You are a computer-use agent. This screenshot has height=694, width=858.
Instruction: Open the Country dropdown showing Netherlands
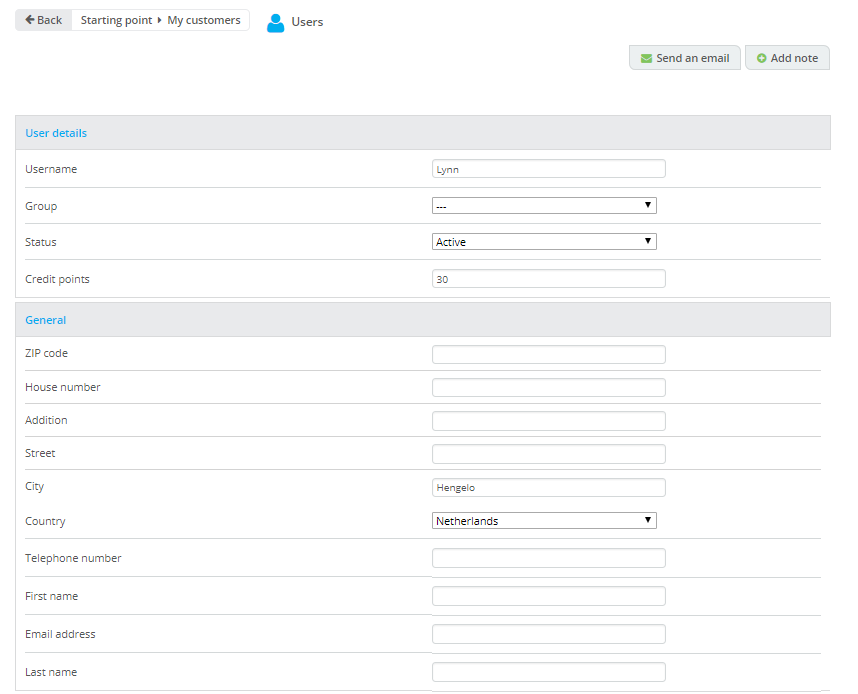click(544, 521)
